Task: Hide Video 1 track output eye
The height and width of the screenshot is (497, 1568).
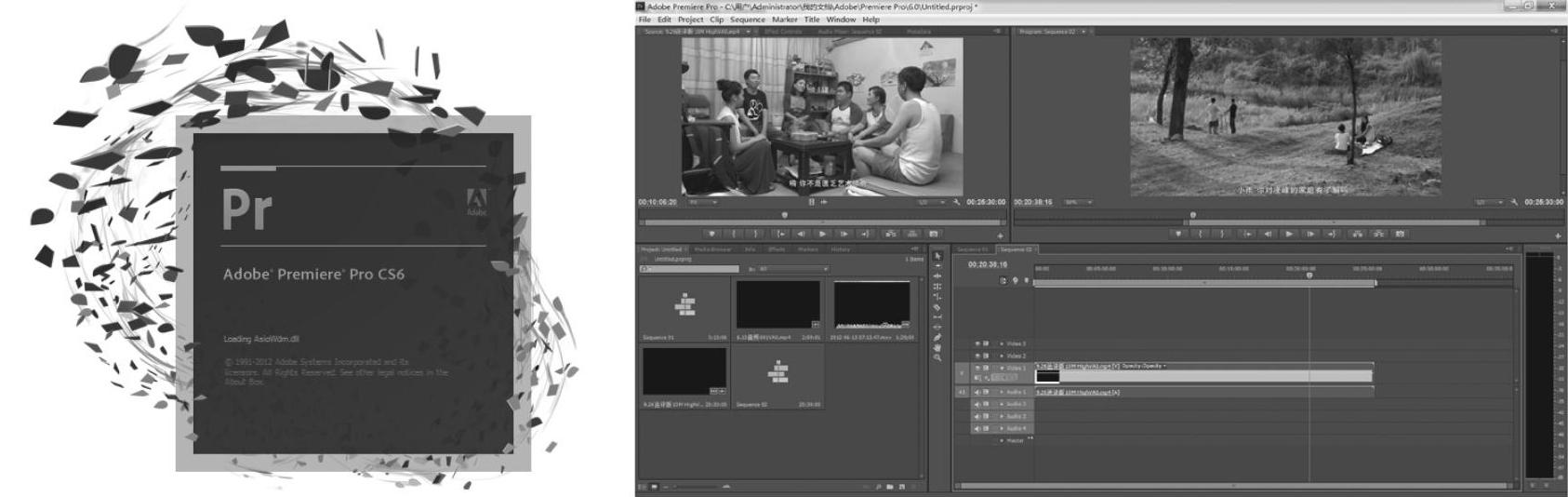Action: tap(977, 368)
